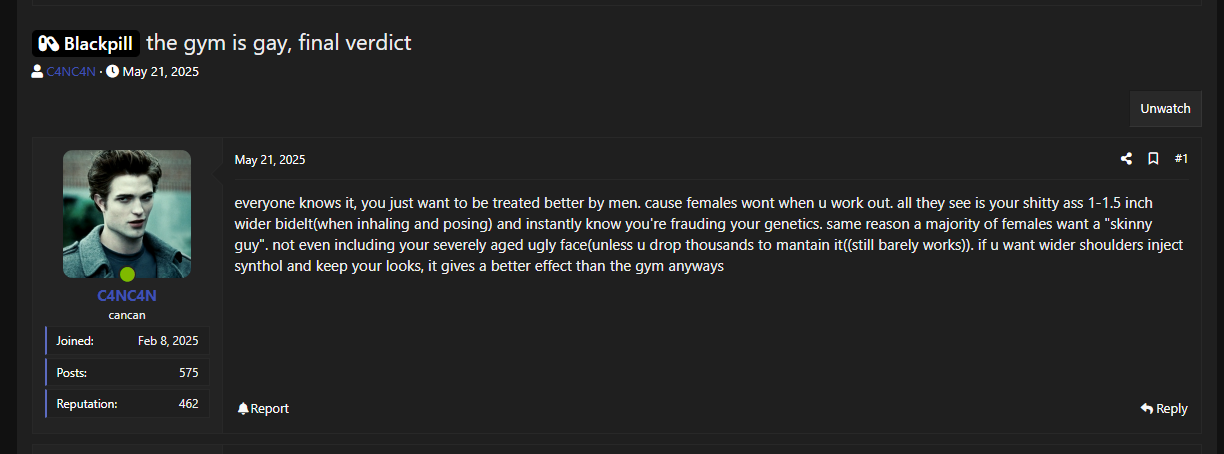This screenshot has height=454, width=1224.
Task: Click the Report link text
Action: coord(270,408)
